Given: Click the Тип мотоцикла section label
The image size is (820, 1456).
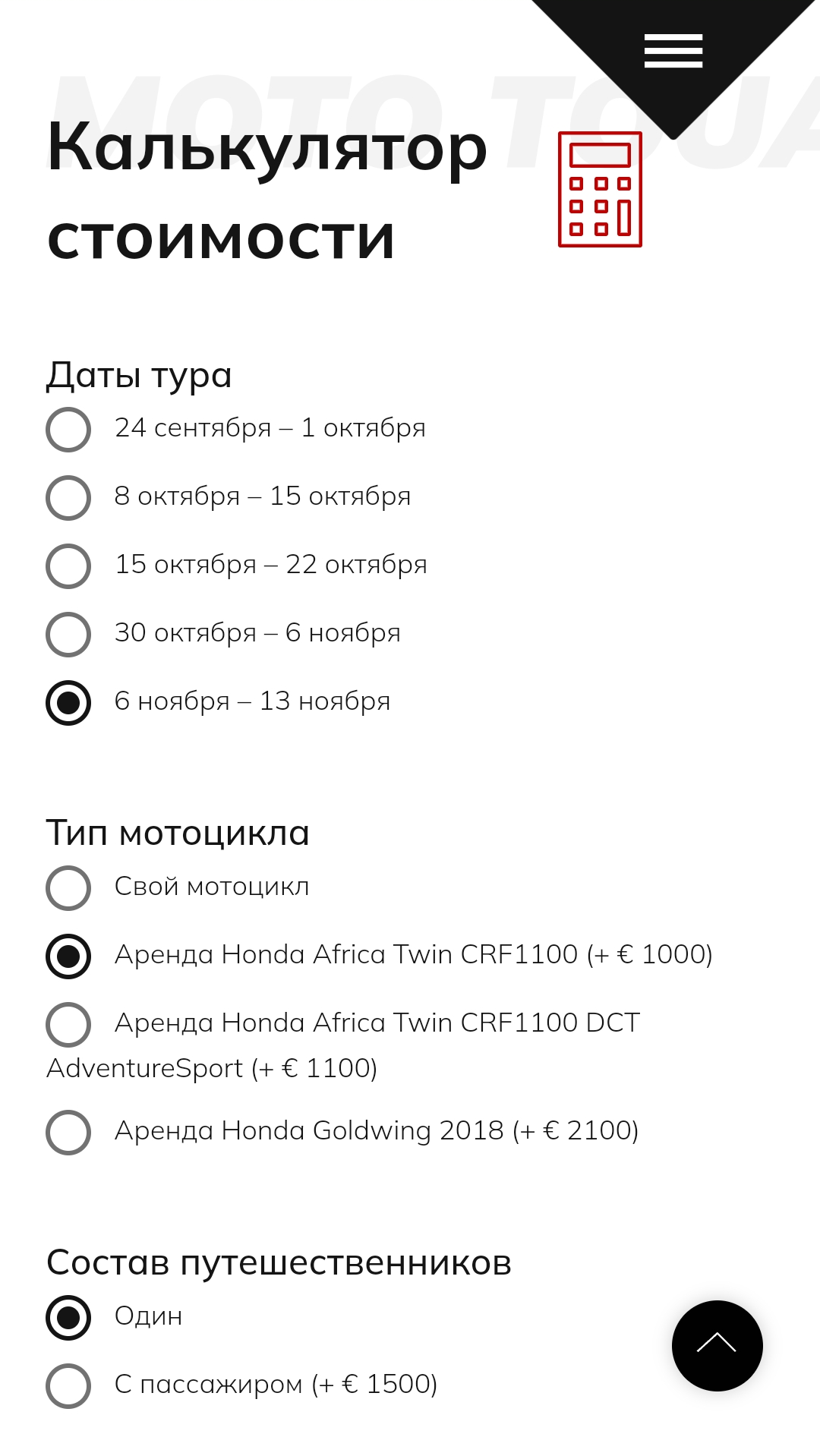Looking at the screenshot, I should (x=178, y=834).
